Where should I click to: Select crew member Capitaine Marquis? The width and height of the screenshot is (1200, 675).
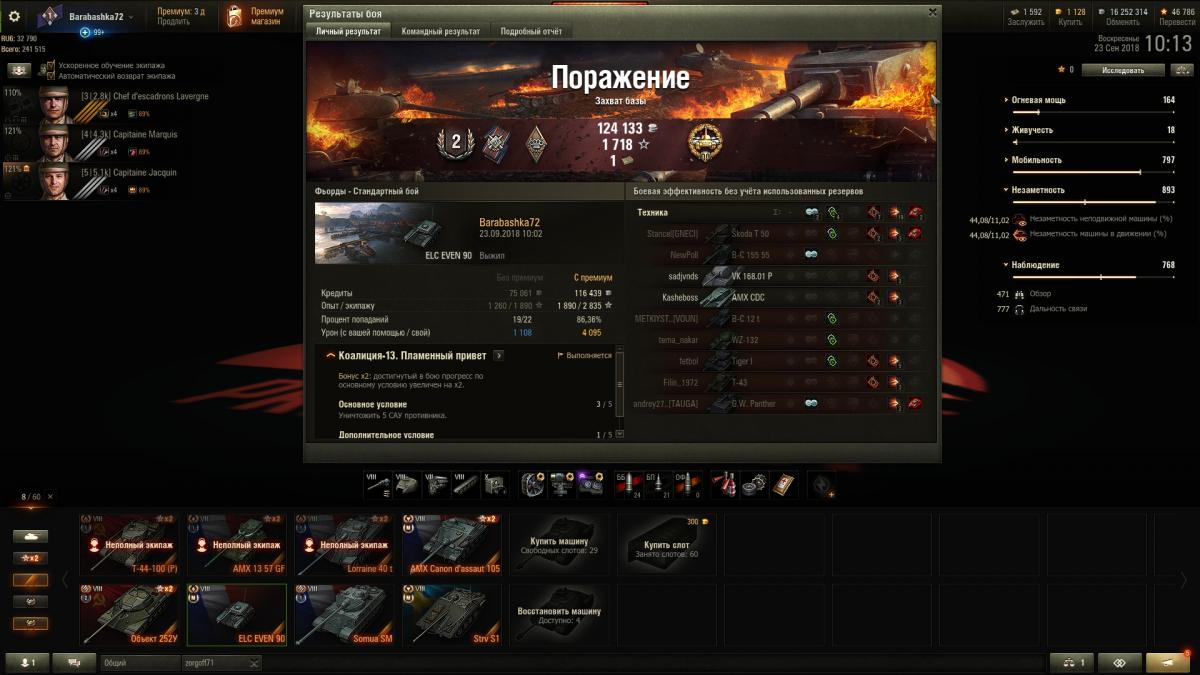[120, 142]
